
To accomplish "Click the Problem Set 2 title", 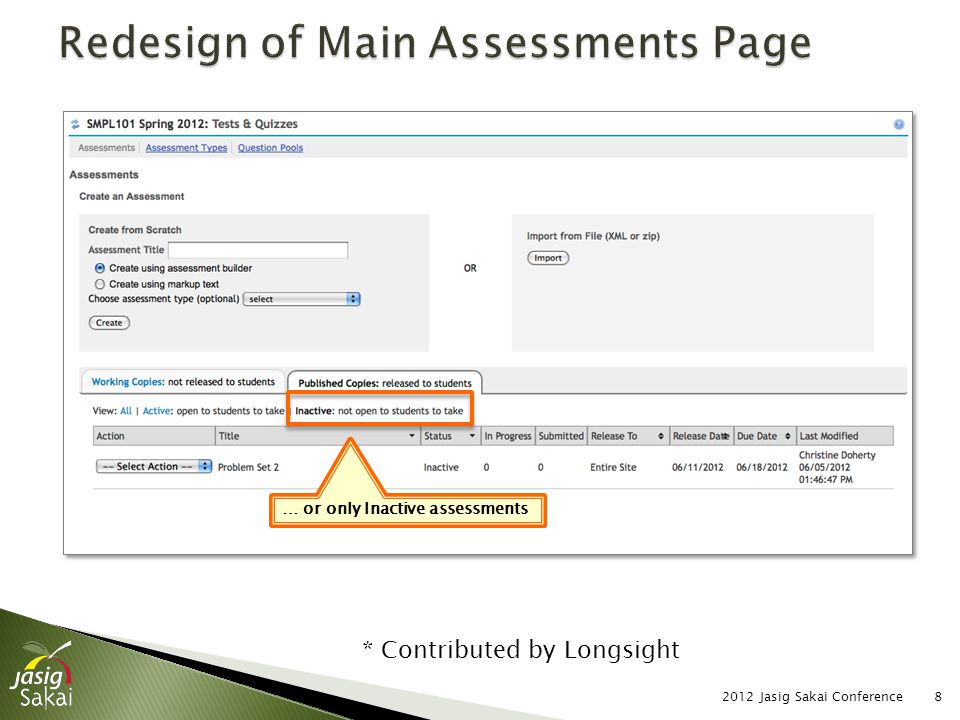I will (x=248, y=467).
